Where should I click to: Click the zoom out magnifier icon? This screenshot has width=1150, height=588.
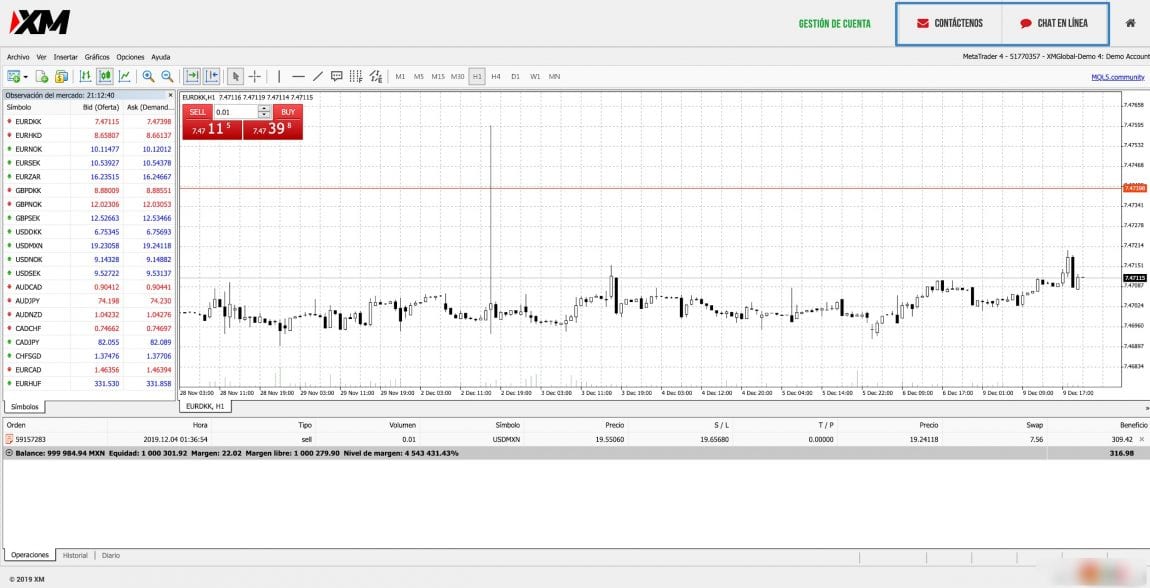[x=167, y=76]
